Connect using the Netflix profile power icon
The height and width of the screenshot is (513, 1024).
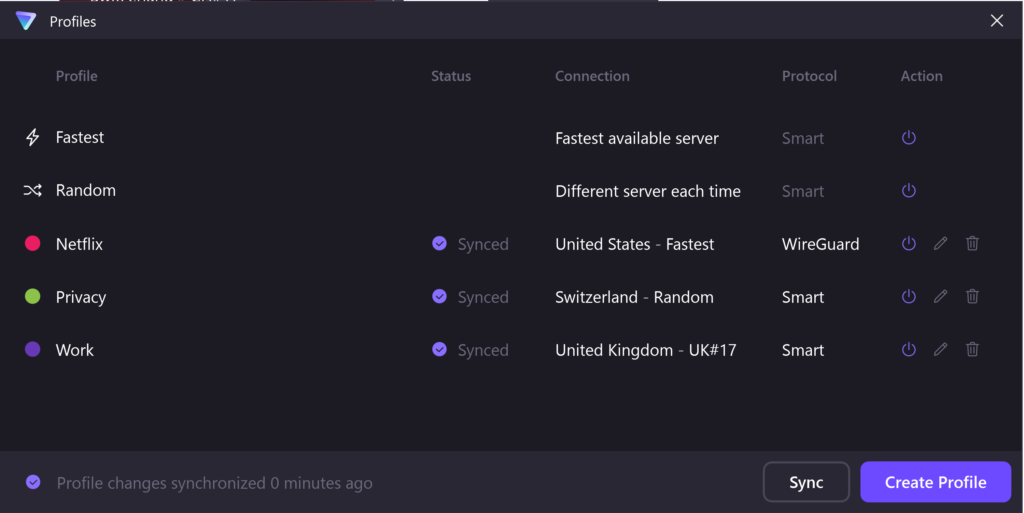[x=908, y=243]
